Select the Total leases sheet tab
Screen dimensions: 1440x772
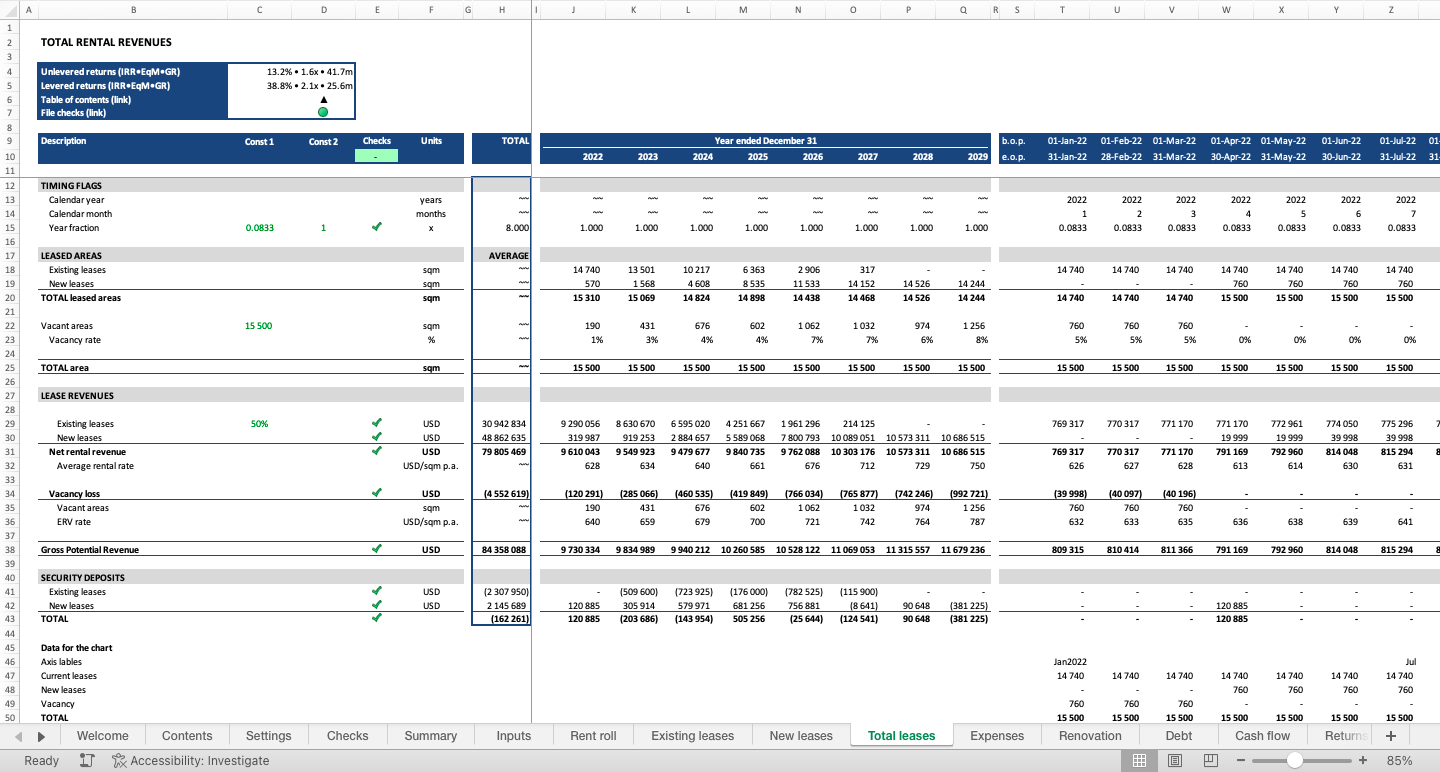[x=902, y=736]
